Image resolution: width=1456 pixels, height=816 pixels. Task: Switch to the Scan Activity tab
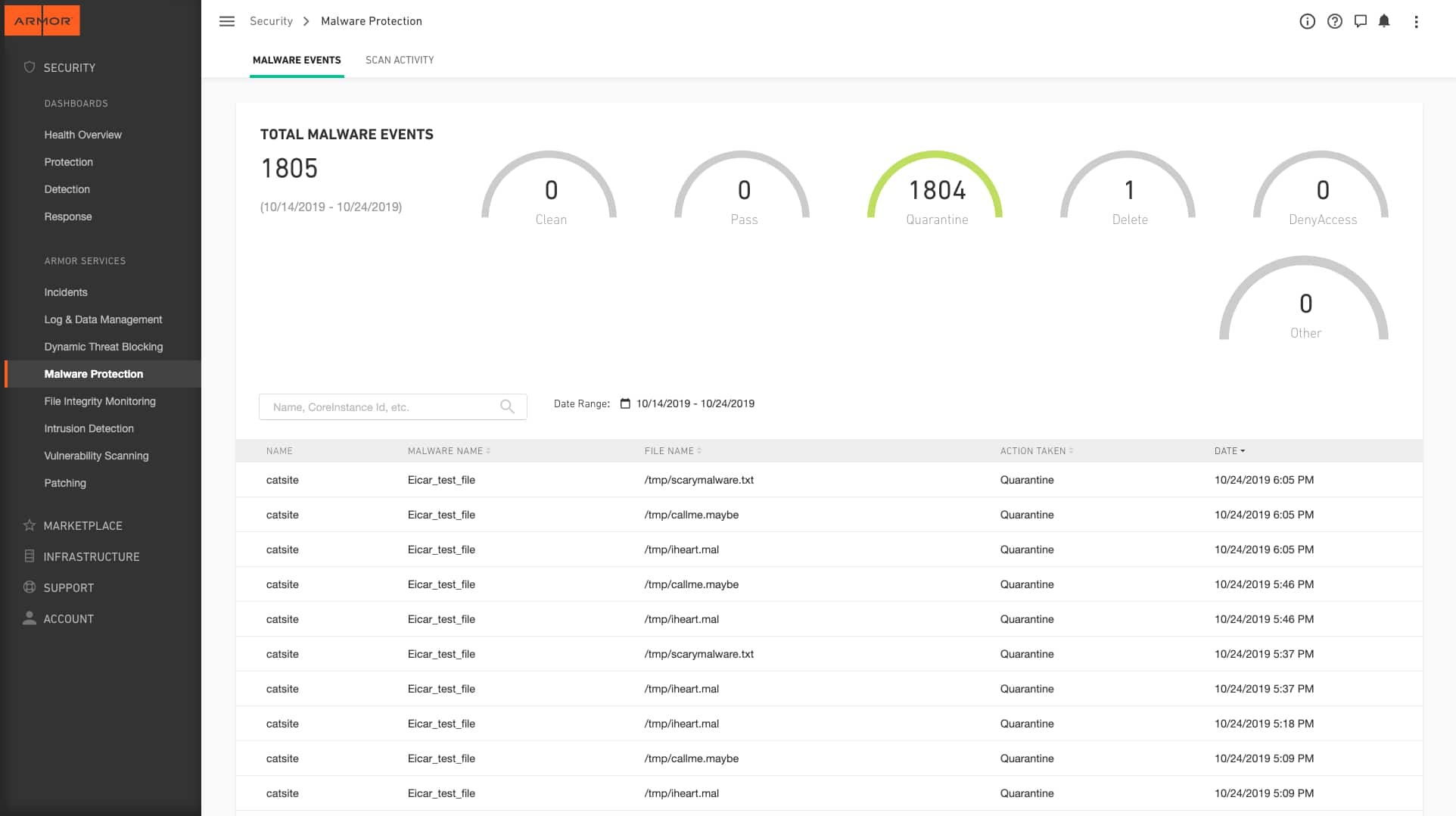click(x=400, y=60)
